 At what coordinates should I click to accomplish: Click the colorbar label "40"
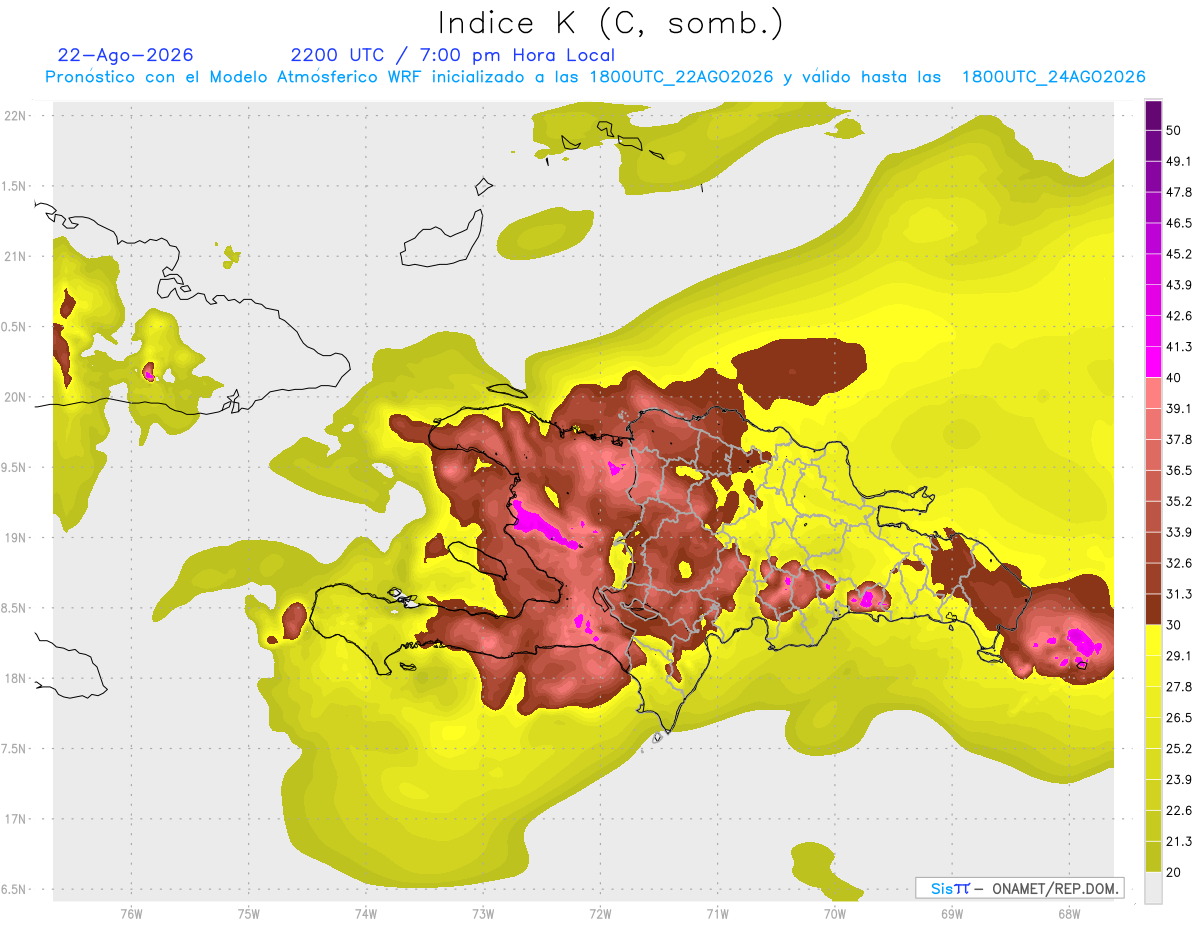tap(1174, 378)
